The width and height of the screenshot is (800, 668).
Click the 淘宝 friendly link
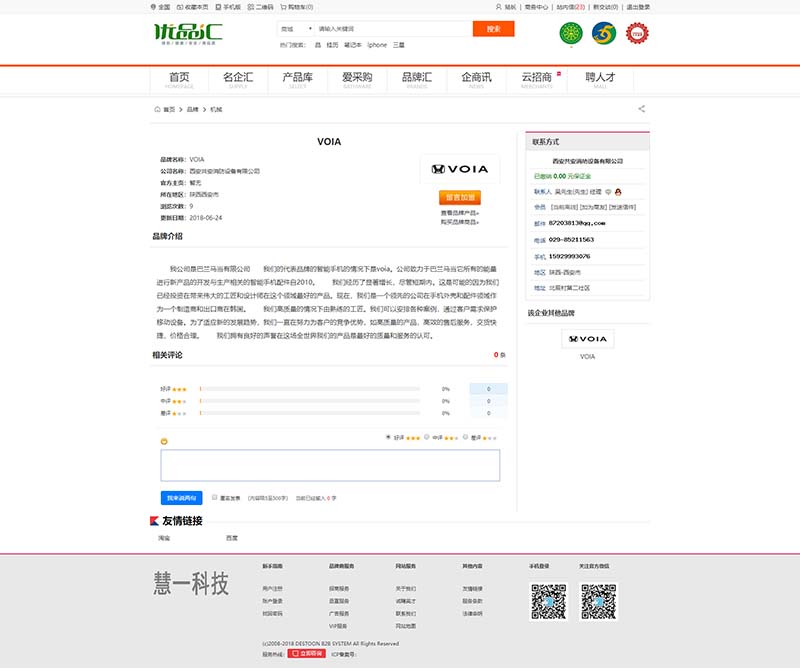[164, 538]
